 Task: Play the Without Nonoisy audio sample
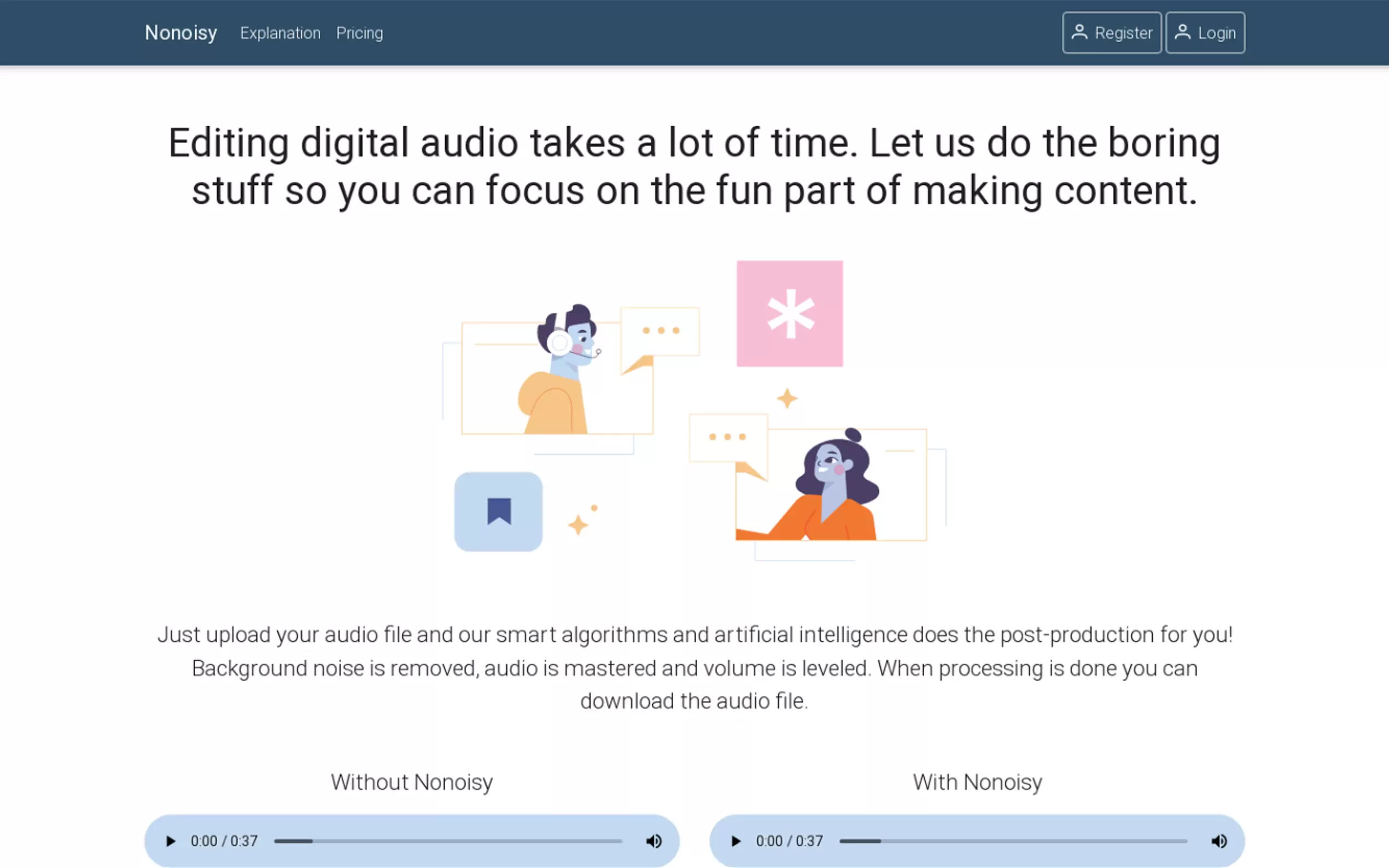click(x=170, y=841)
